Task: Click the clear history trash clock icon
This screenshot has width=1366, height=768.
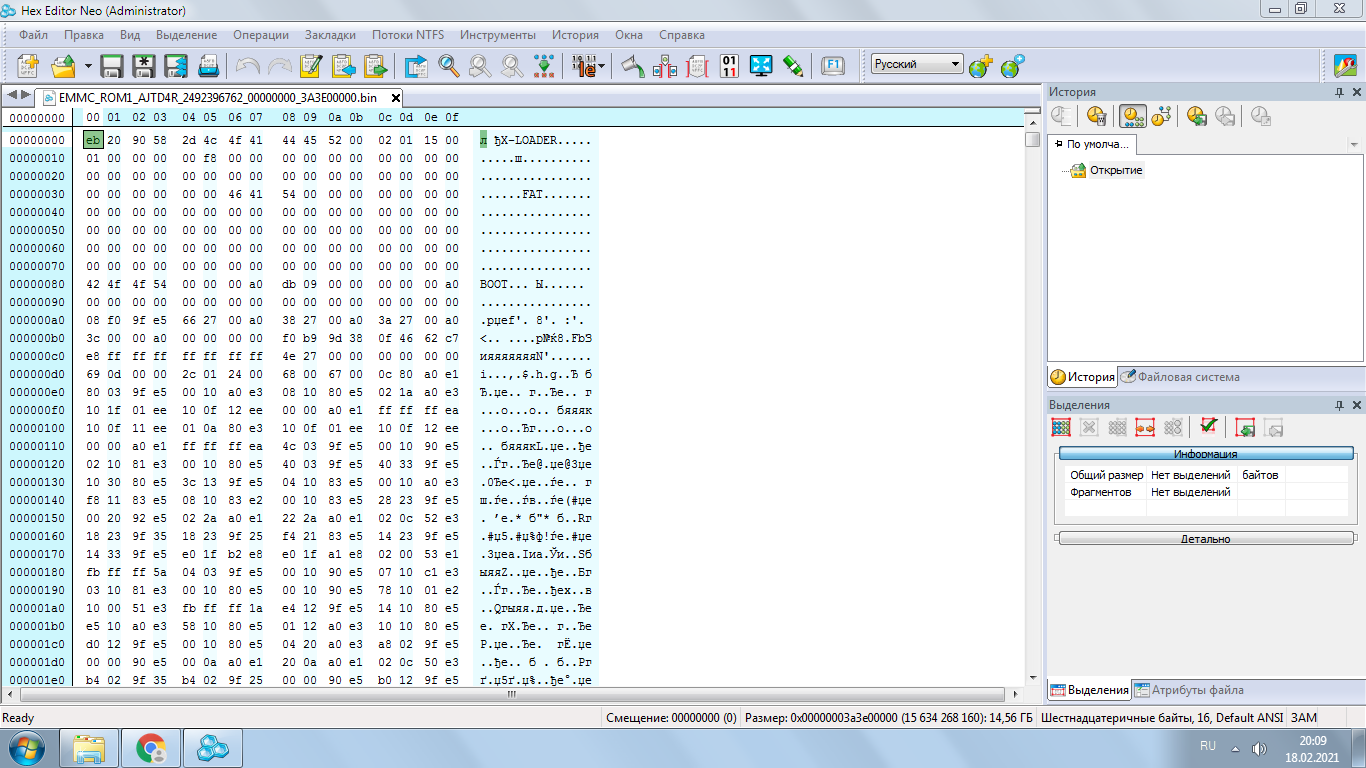Action: click(1098, 116)
